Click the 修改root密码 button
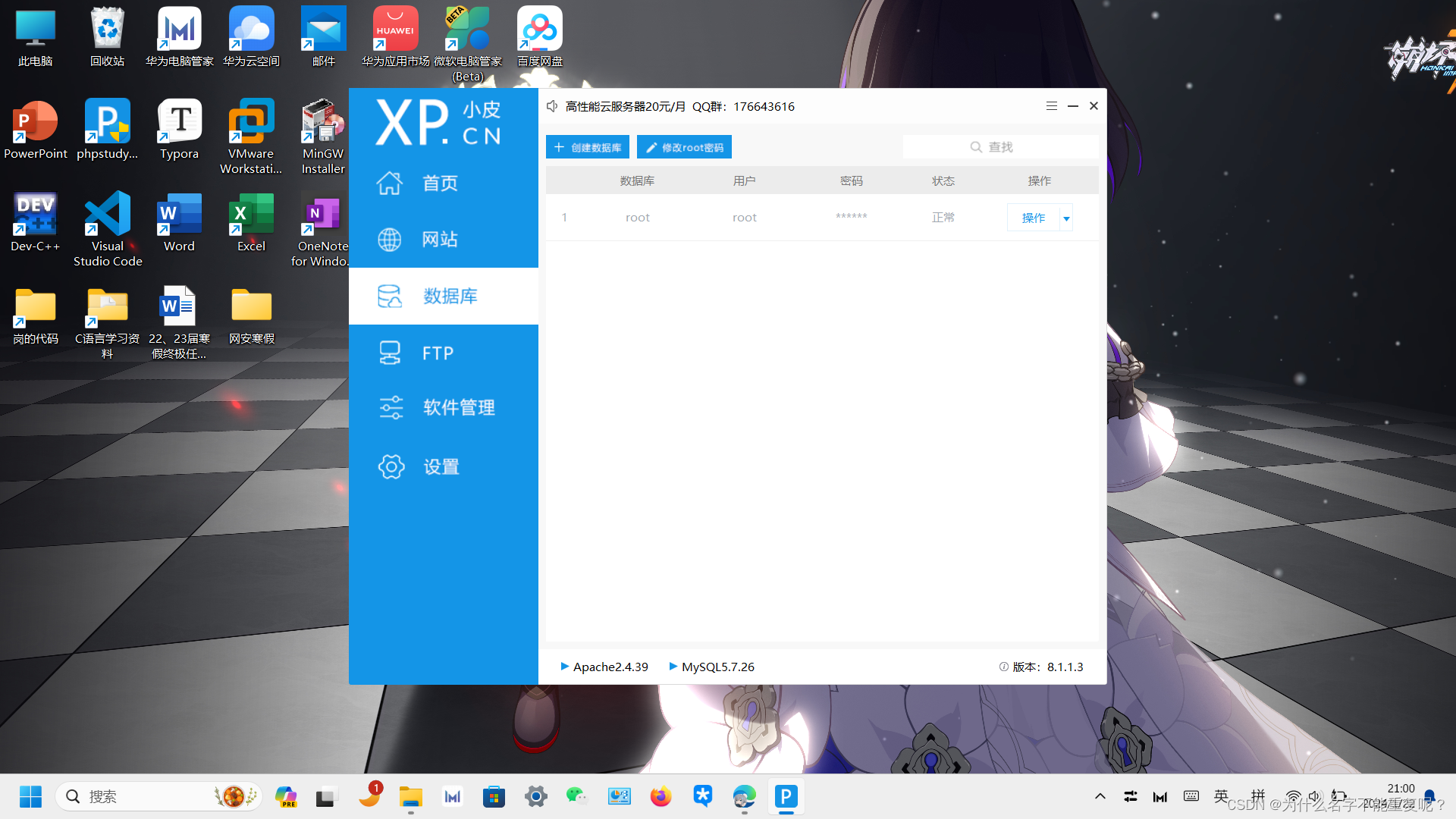 pyautogui.click(x=684, y=147)
